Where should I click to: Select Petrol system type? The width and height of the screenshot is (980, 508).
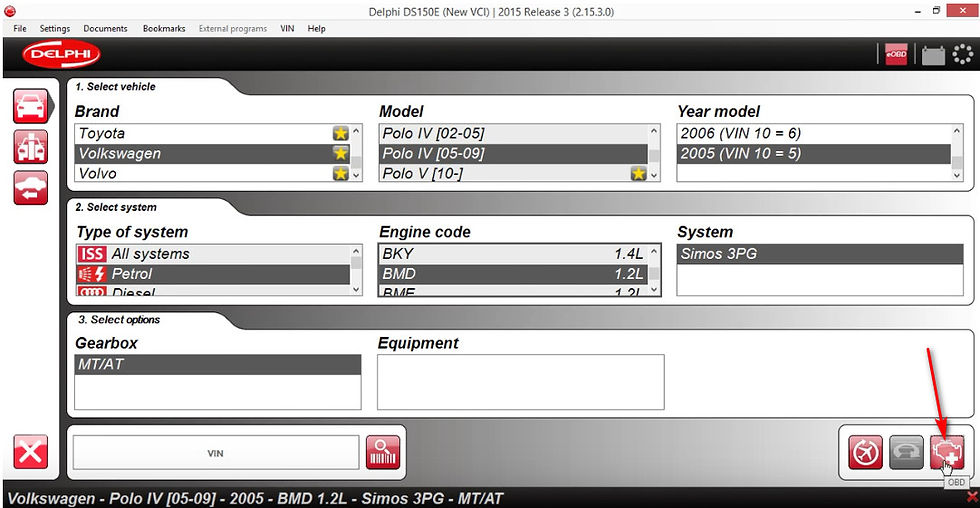[212, 274]
